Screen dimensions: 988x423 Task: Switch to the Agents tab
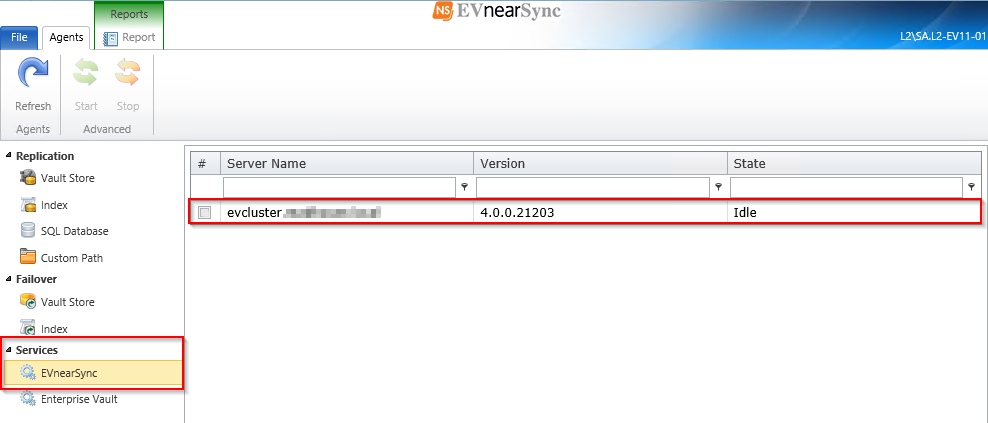66,37
